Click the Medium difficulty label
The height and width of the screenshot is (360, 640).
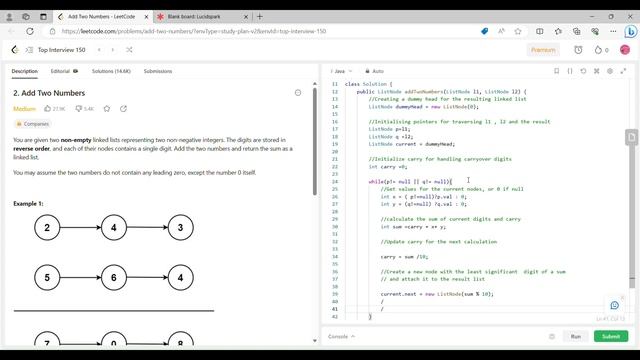[x=24, y=109]
